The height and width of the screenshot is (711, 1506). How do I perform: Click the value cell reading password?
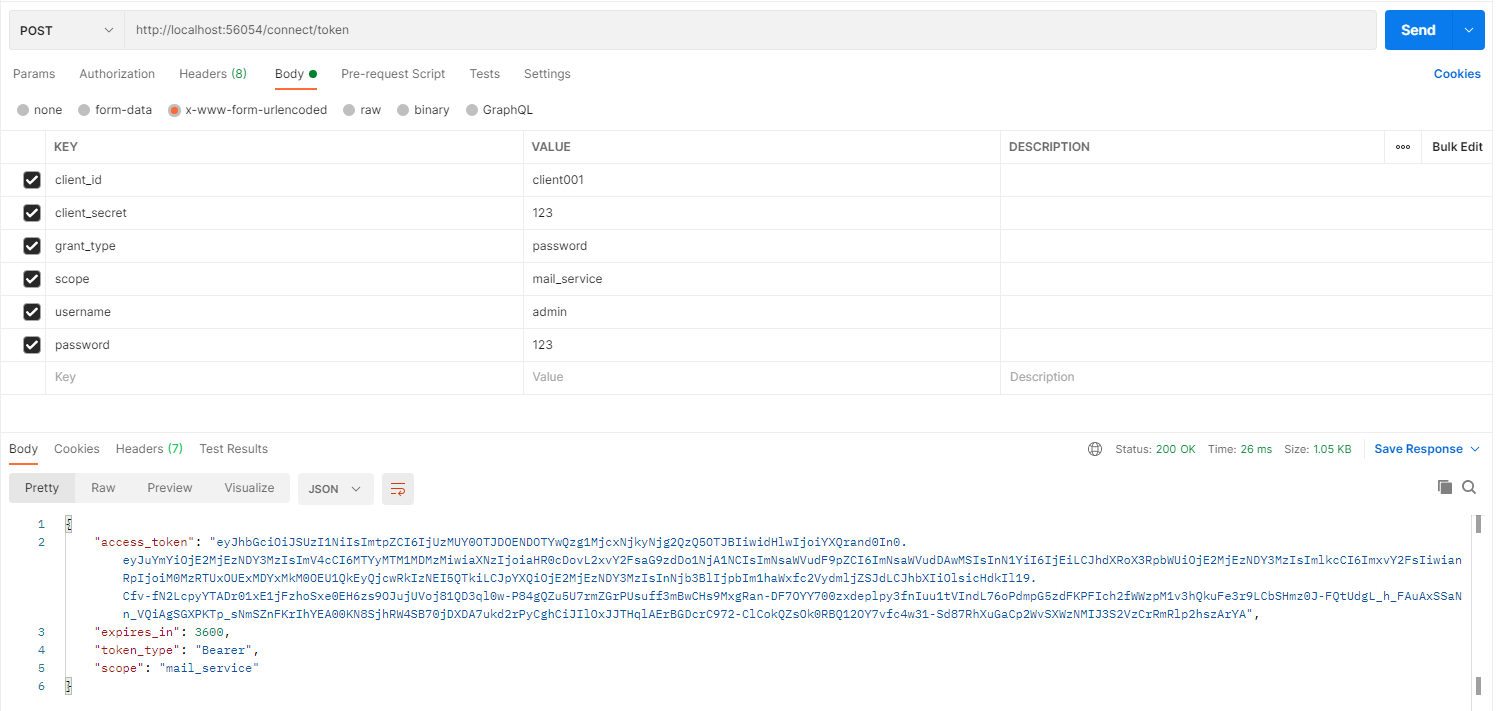pos(762,246)
